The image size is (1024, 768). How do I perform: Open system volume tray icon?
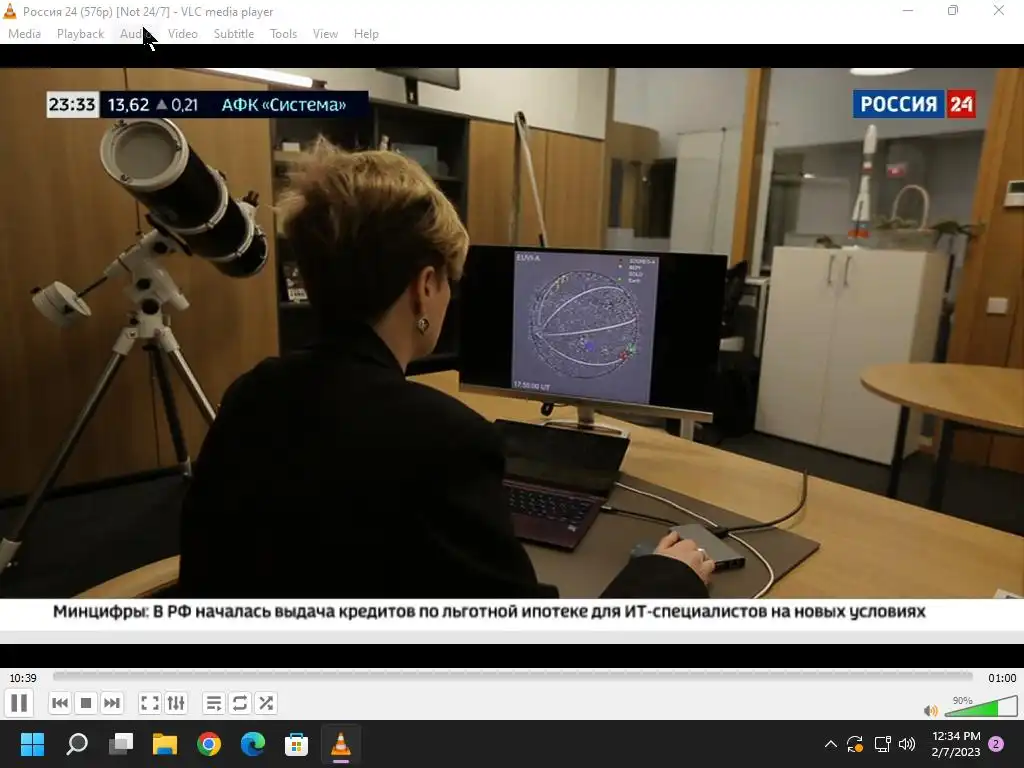point(907,744)
